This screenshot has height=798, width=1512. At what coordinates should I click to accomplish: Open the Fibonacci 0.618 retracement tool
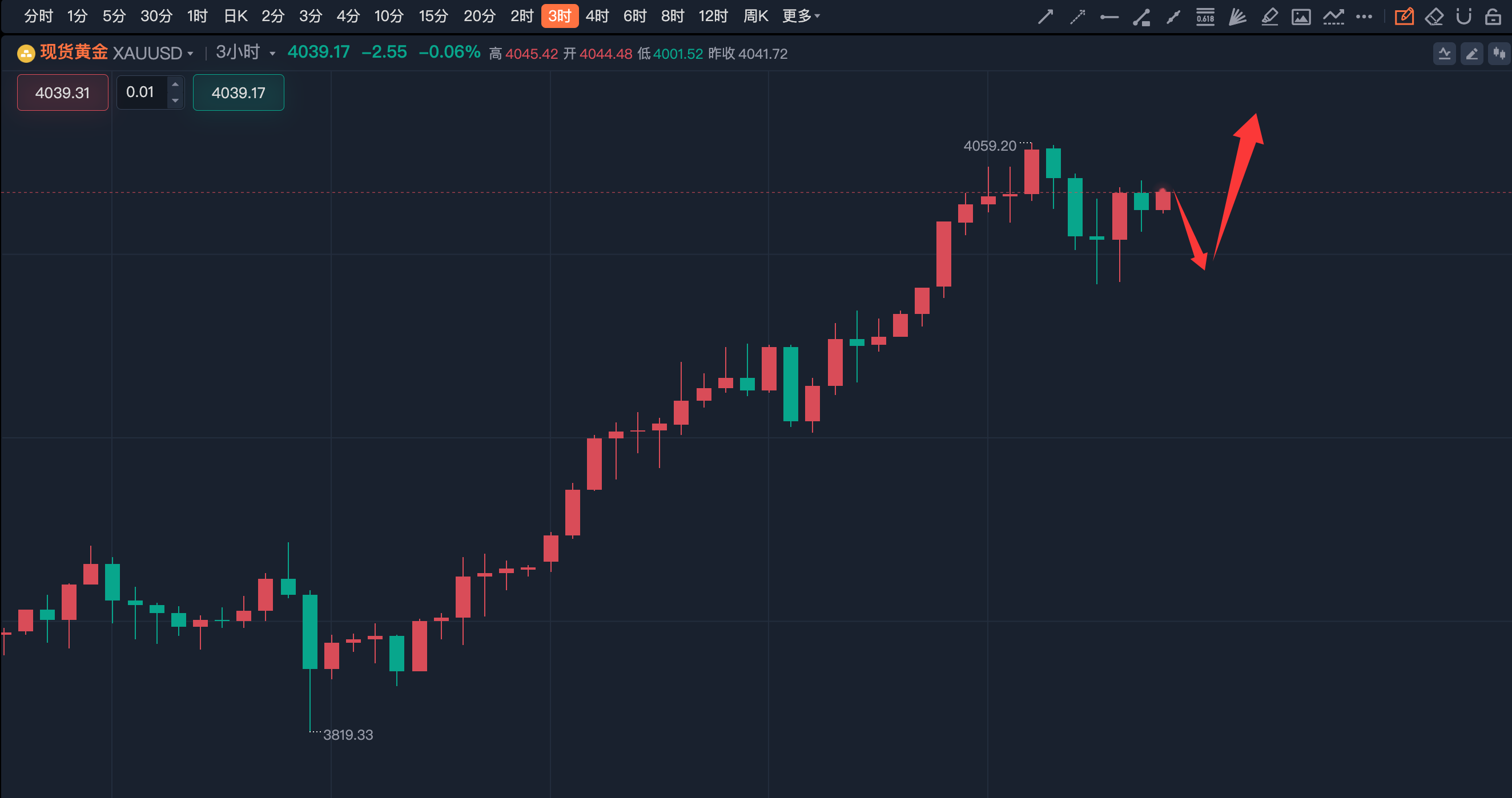coord(1205,17)
